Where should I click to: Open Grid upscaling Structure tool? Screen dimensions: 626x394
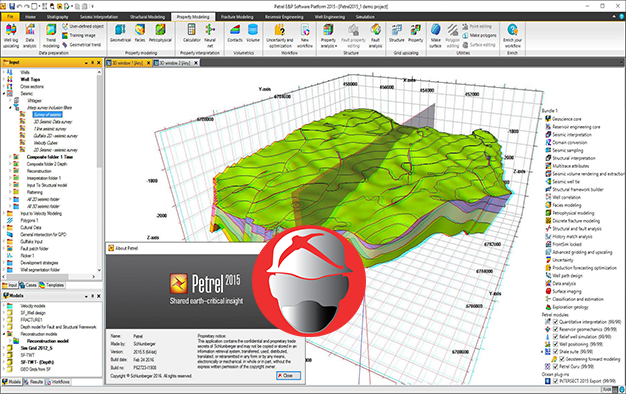pyautogui.click(x=396, y=33)
